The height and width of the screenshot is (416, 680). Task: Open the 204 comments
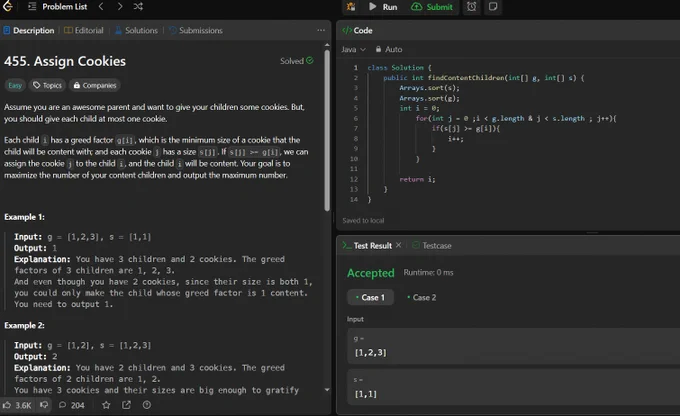[x=72, y=405]
